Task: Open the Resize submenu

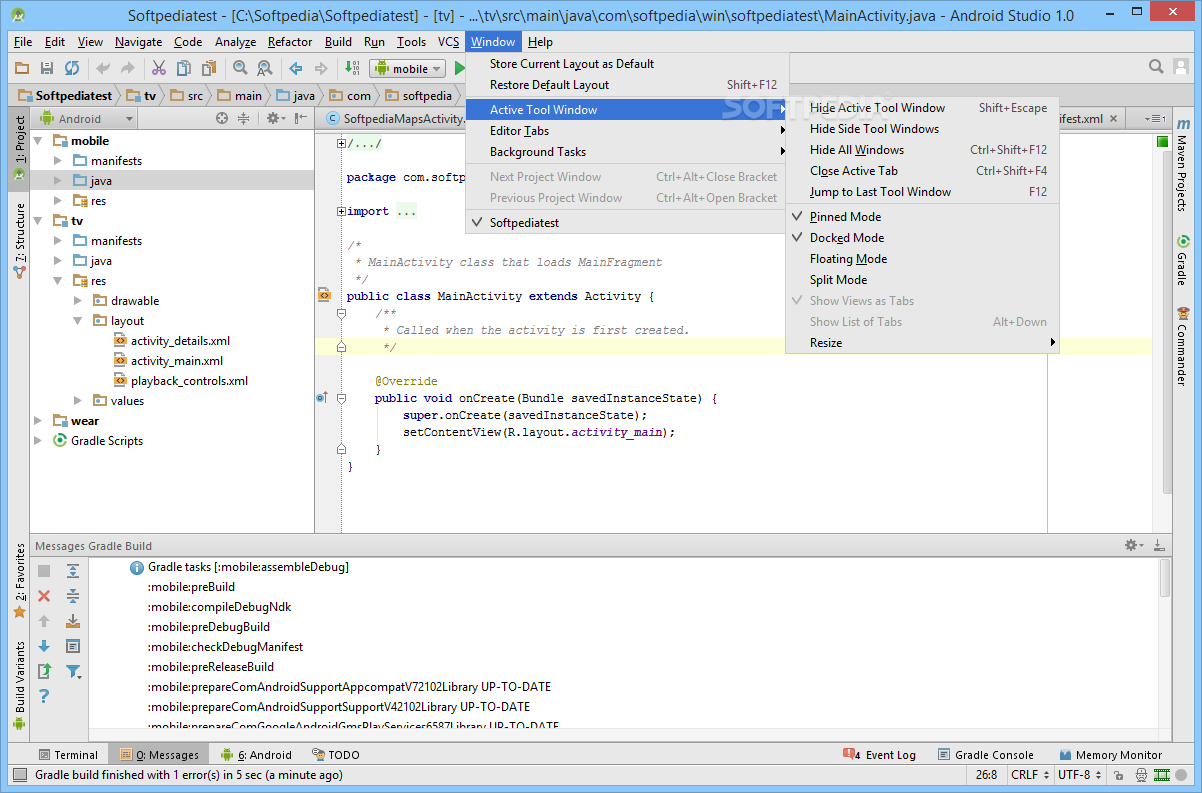Action: pos(920,343)
